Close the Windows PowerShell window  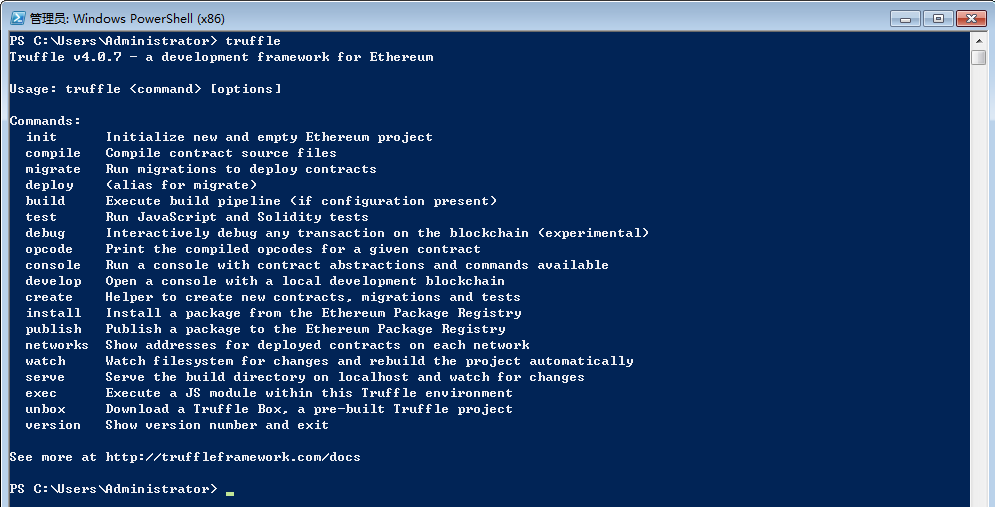pyautogui.click(x=970, y=17)
